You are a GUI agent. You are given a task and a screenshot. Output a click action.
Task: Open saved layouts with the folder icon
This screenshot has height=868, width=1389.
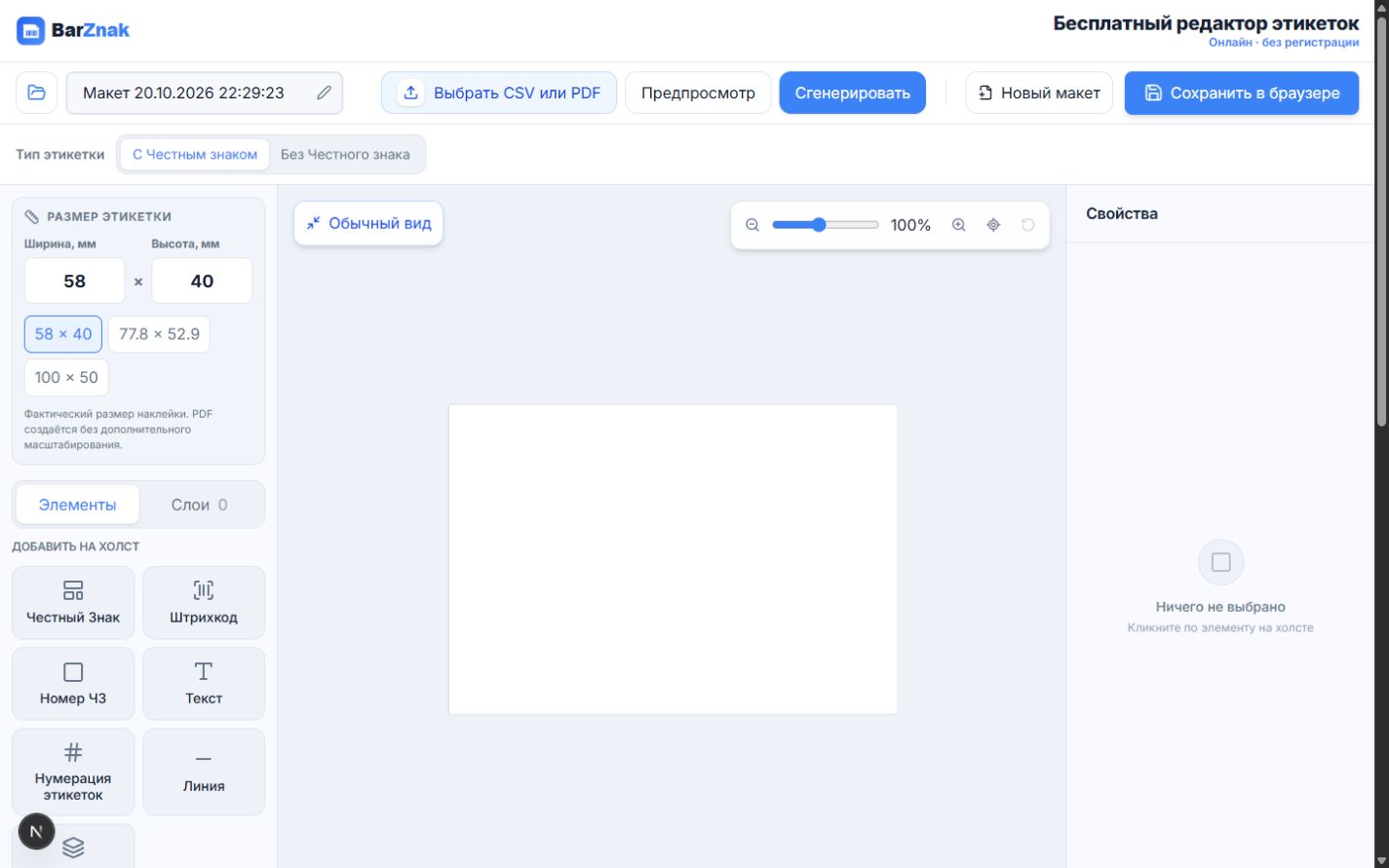click(x=37, y=93)
